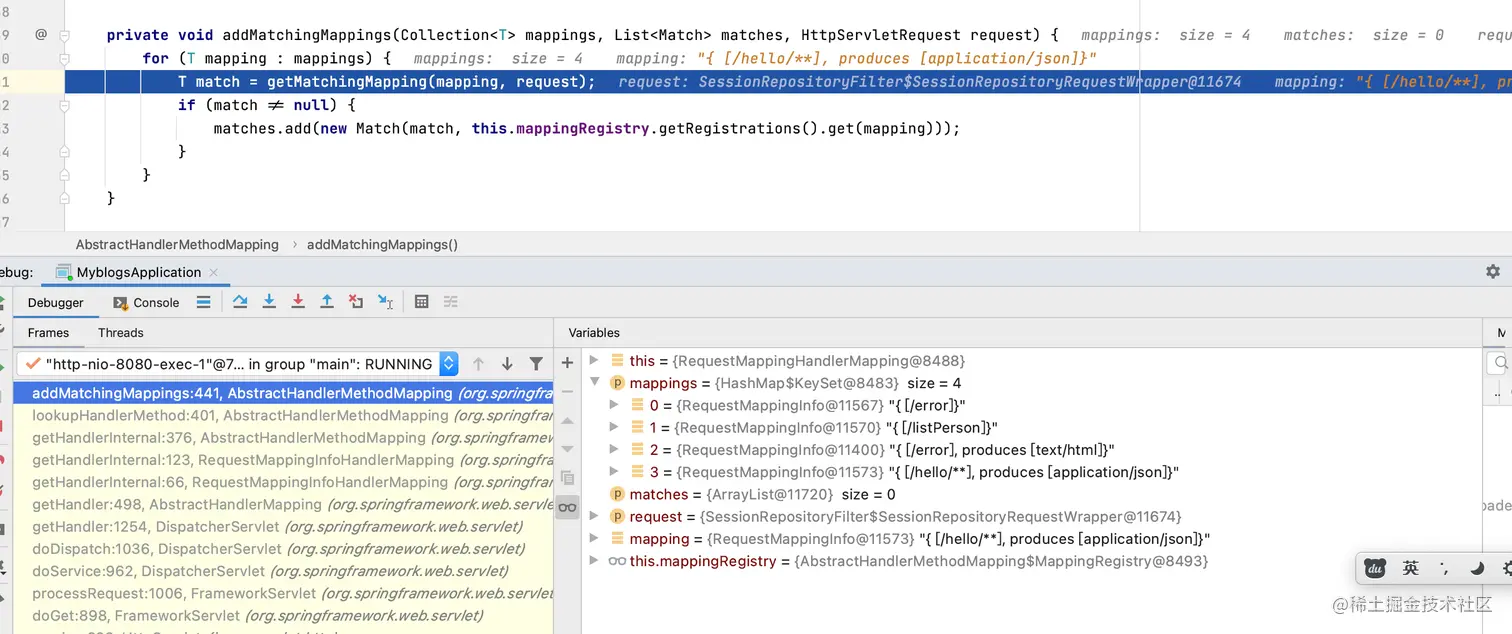
Task: Expand mappings entry 2 produces text/html
Action: (614, 450)
